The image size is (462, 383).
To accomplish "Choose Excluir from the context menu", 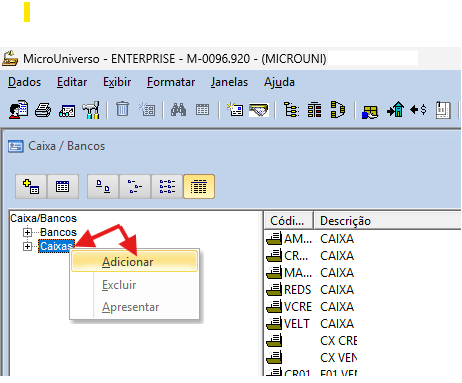I will tap(135, 285).
